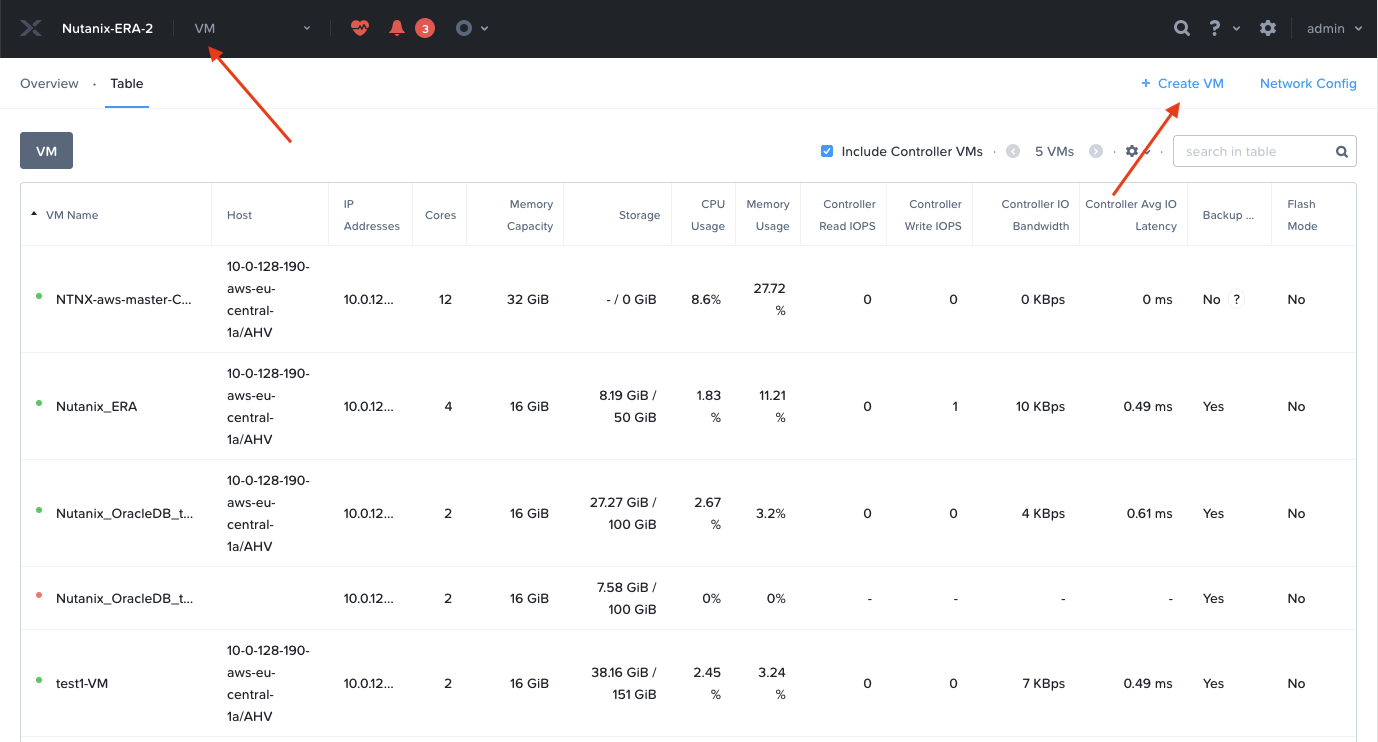Click the 5 VMs count text
The image size is (1378, 742).
pyautogui.click(x=1054, y=151)
